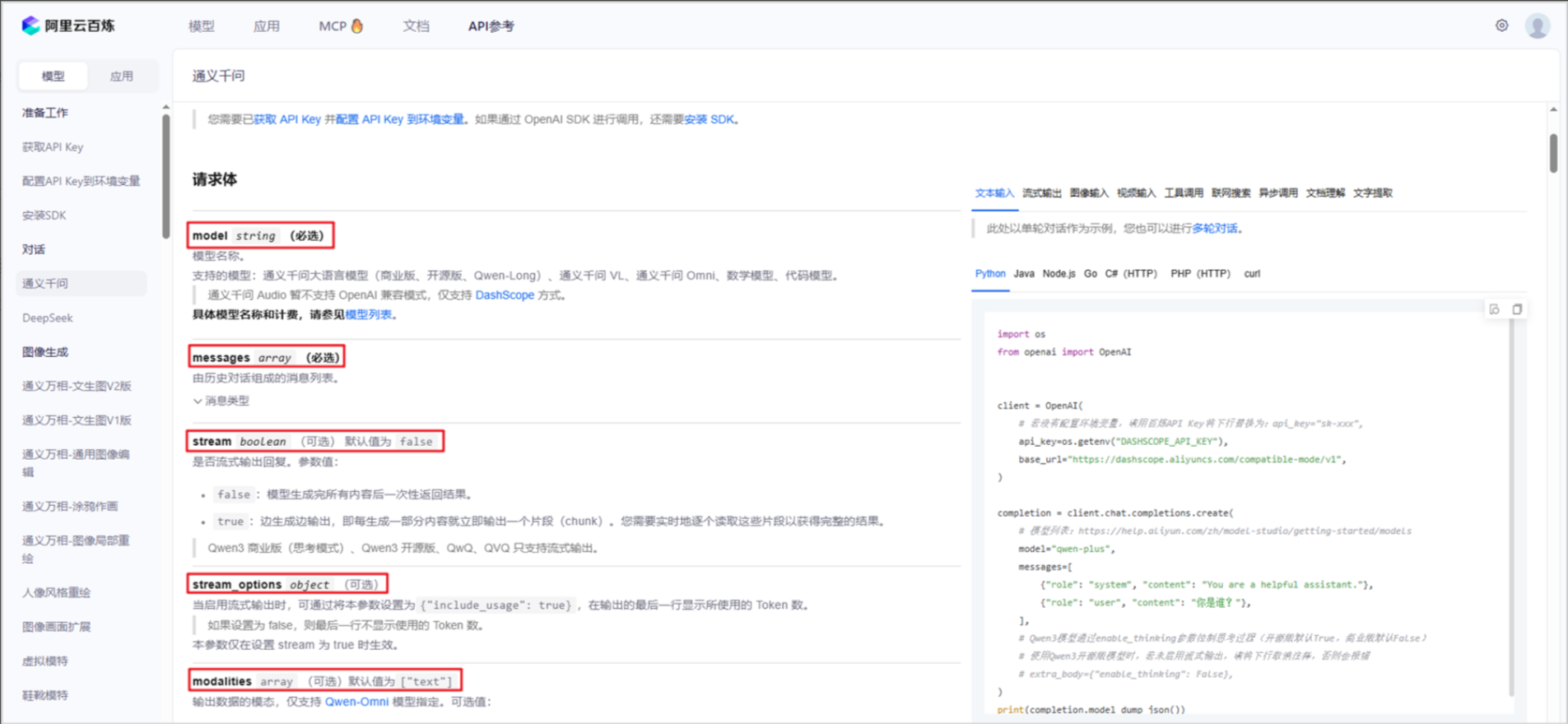Open the API参考 top navigation item
This screenshot has height=724, width=1568.
(491, 26)
